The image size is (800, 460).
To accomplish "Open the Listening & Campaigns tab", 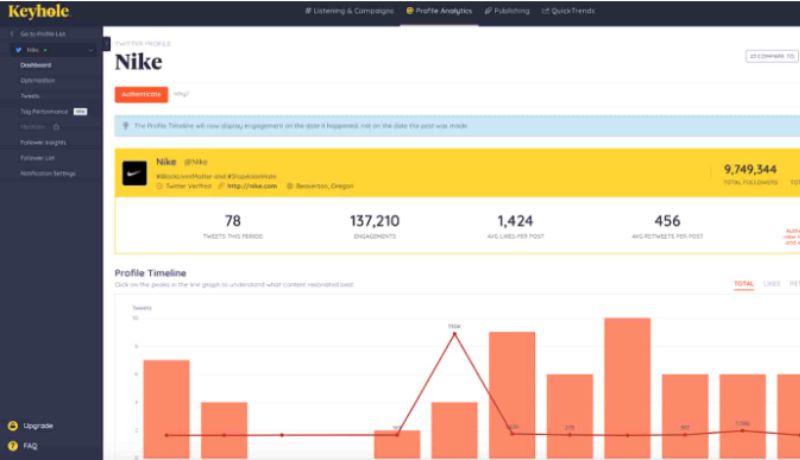I will [x=349, y=11].
